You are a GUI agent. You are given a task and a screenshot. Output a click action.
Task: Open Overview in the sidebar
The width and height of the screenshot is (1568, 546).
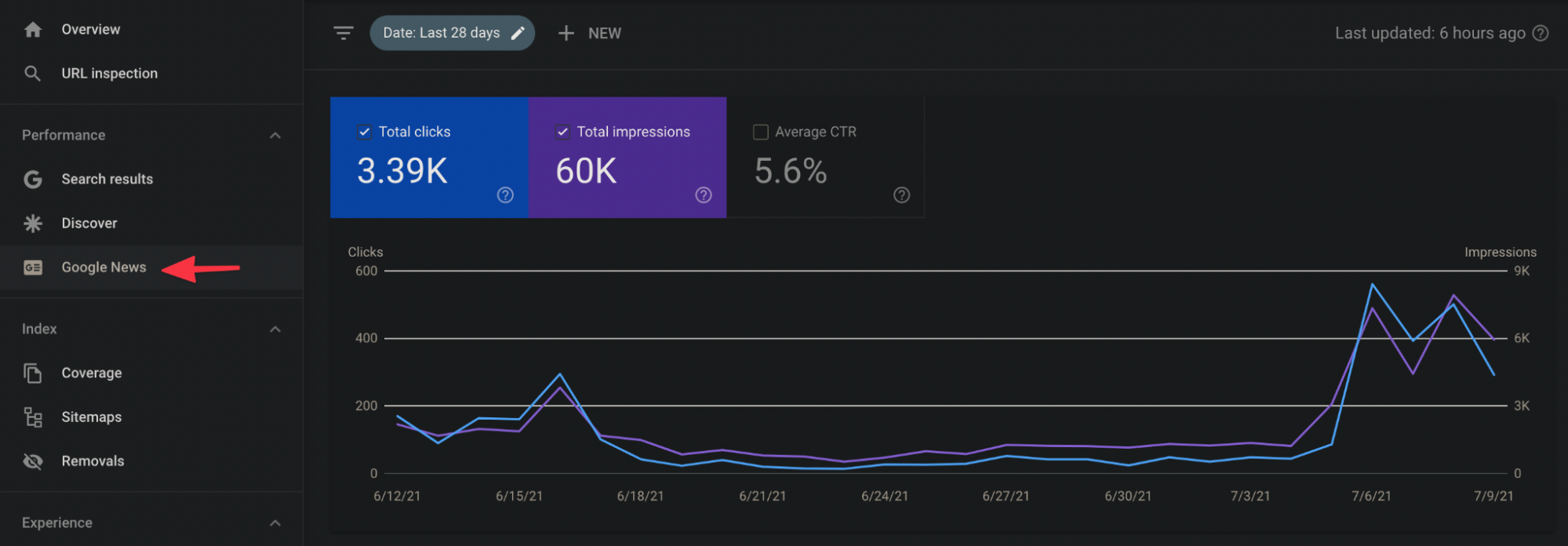click(151, 30)
